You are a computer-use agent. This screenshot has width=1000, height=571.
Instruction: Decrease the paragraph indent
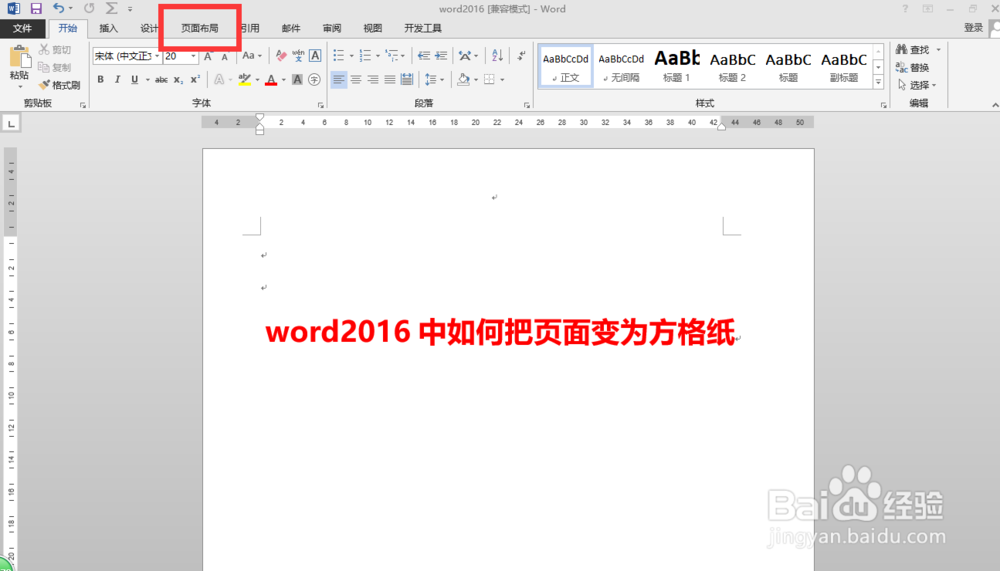[423, 56]
